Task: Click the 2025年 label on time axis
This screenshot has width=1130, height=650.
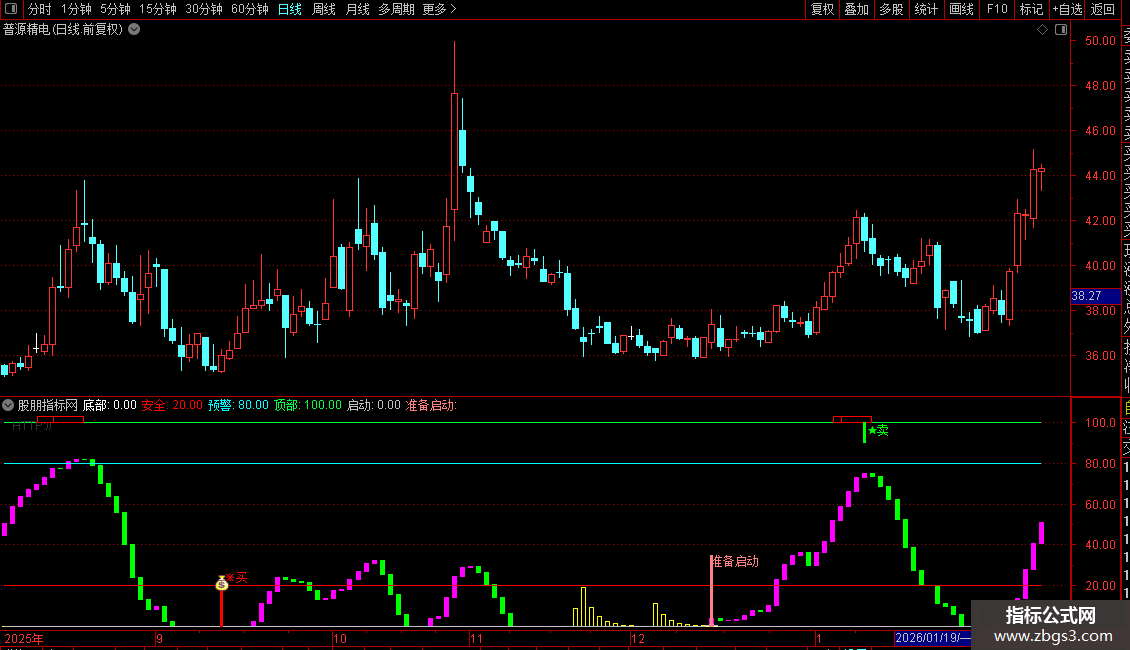Action: [x=24, y=638]
